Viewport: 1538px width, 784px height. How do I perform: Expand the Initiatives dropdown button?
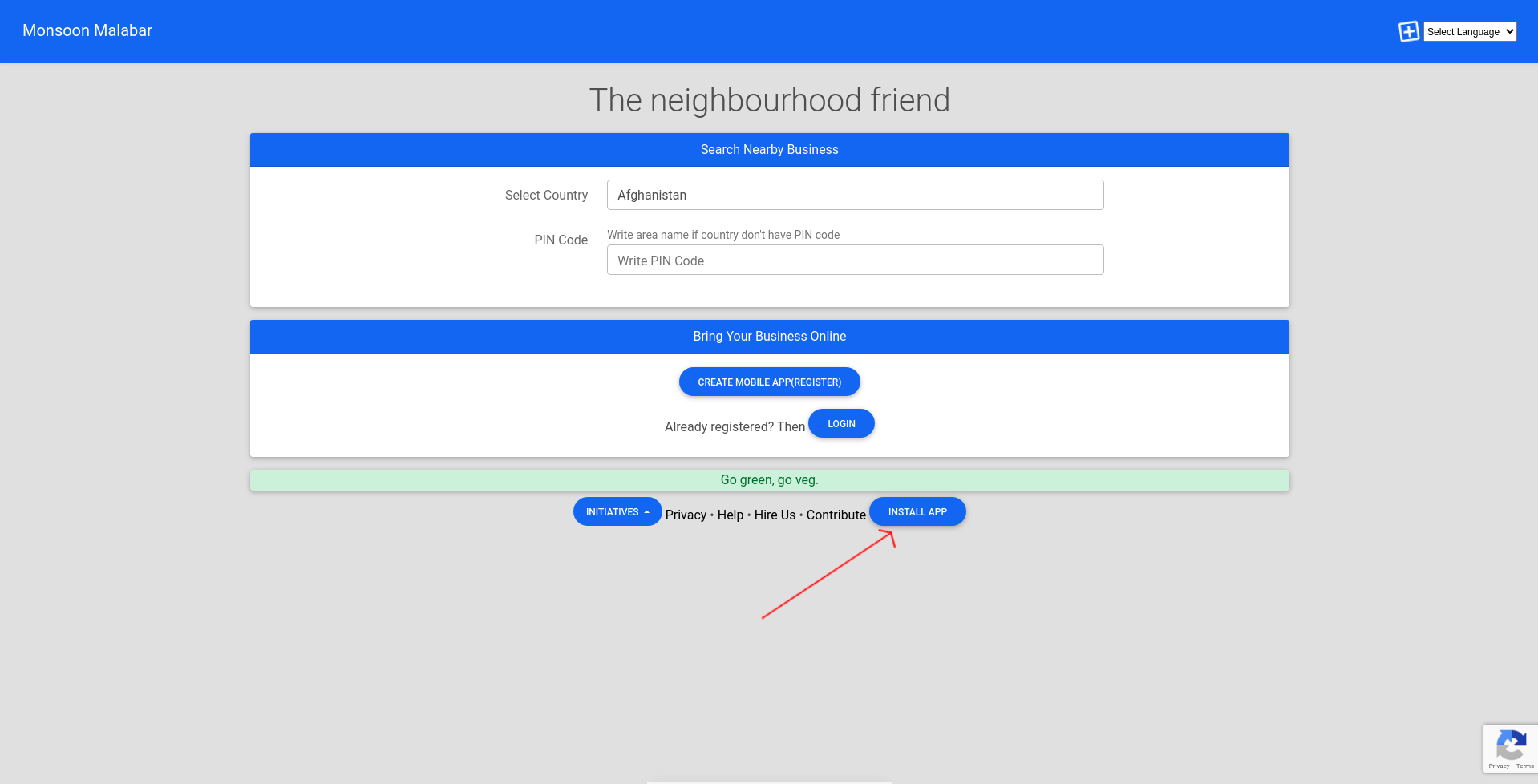(x=617, y=511)
